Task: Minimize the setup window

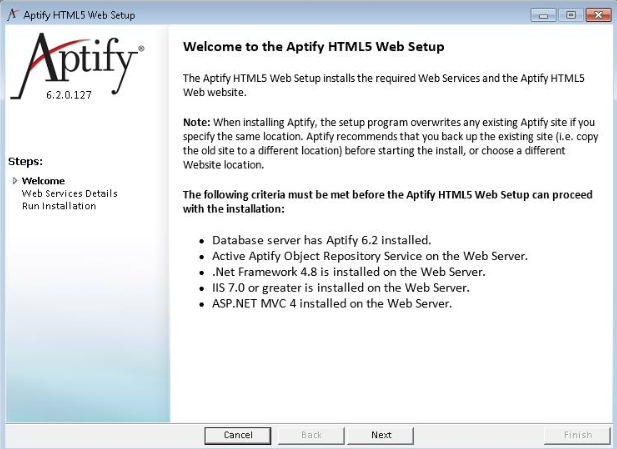Action: pyautogui.click(x=543, y=15)
